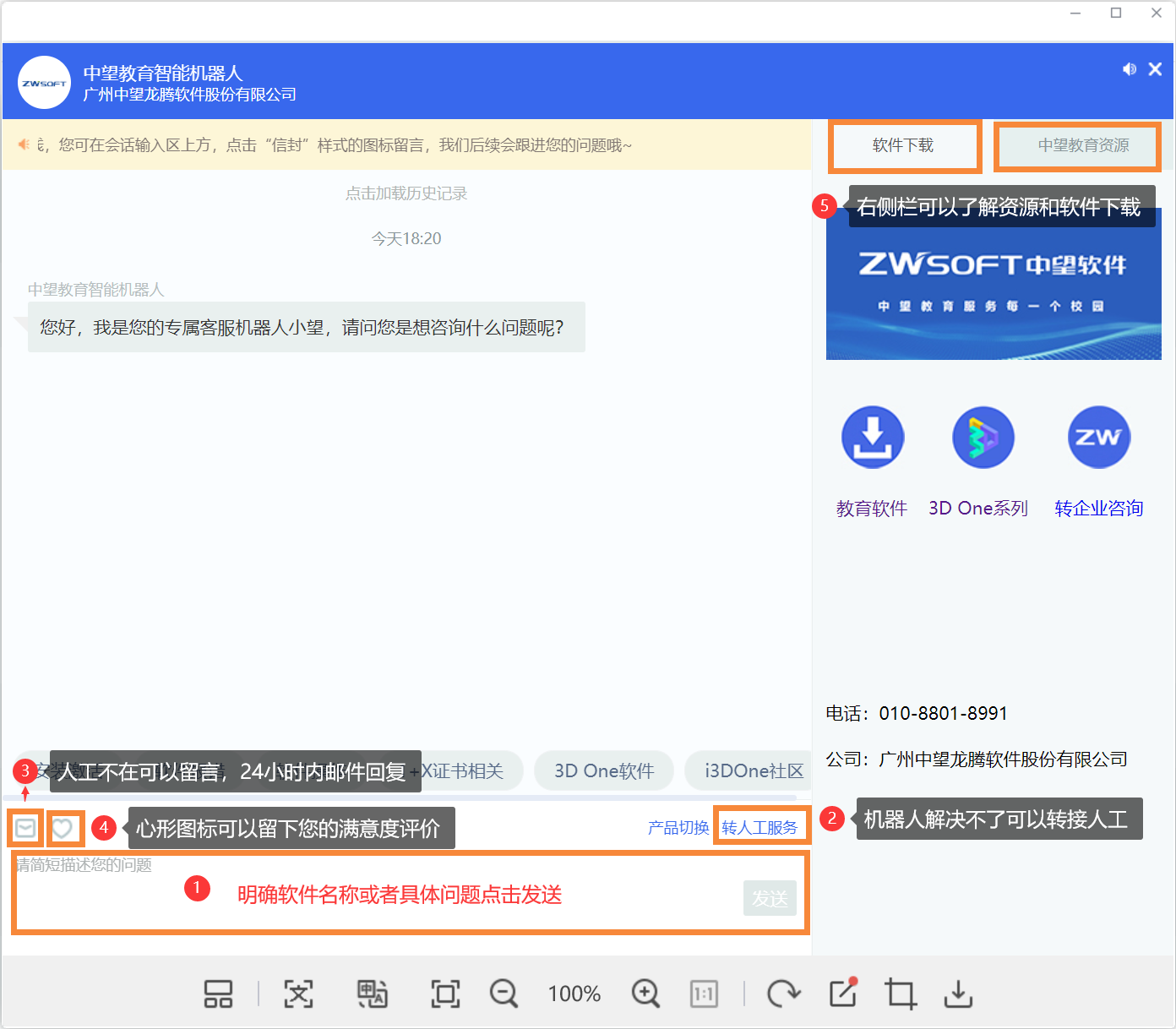
Task: Click the ZWSOFT round logo avatar
Action: point(44,83)
